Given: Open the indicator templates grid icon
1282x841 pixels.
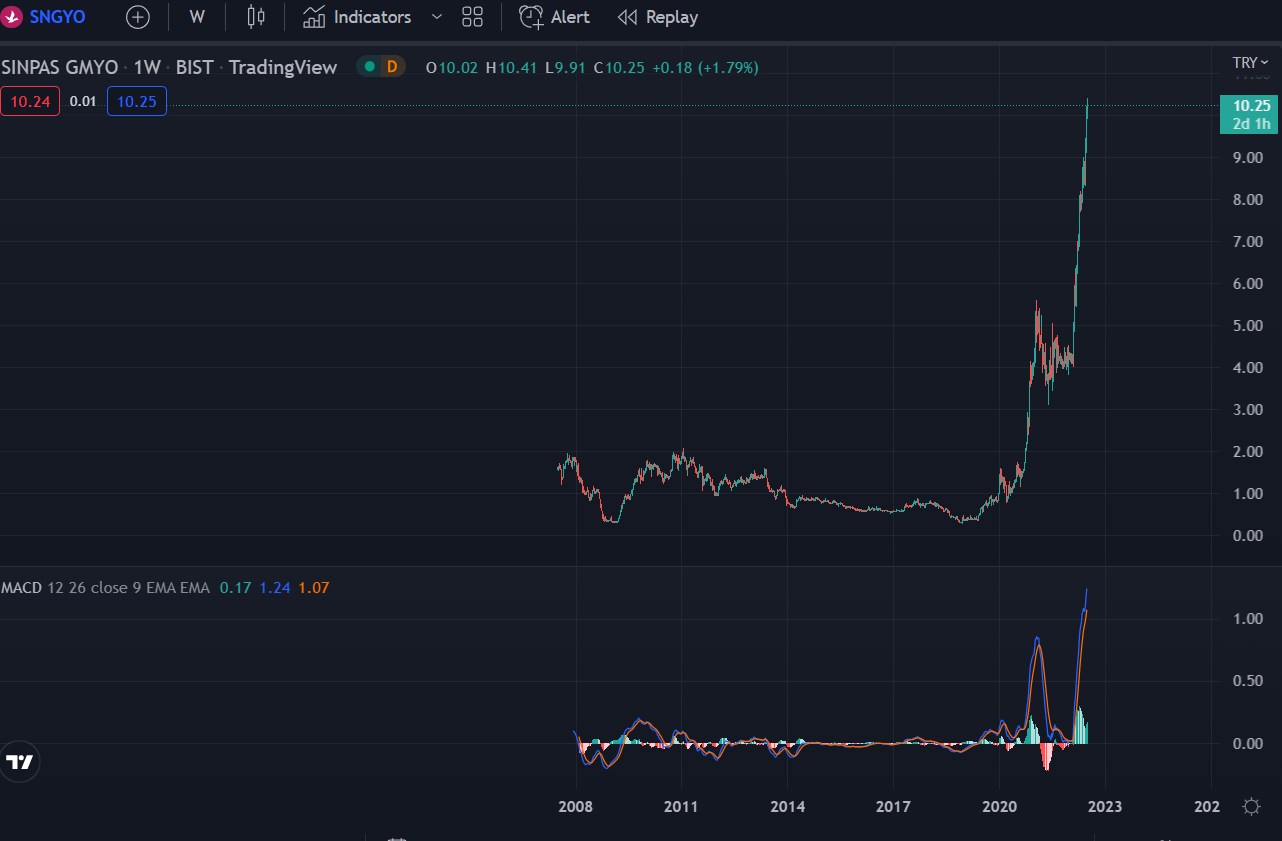Looking at the screenshot, I should point(473,17).
